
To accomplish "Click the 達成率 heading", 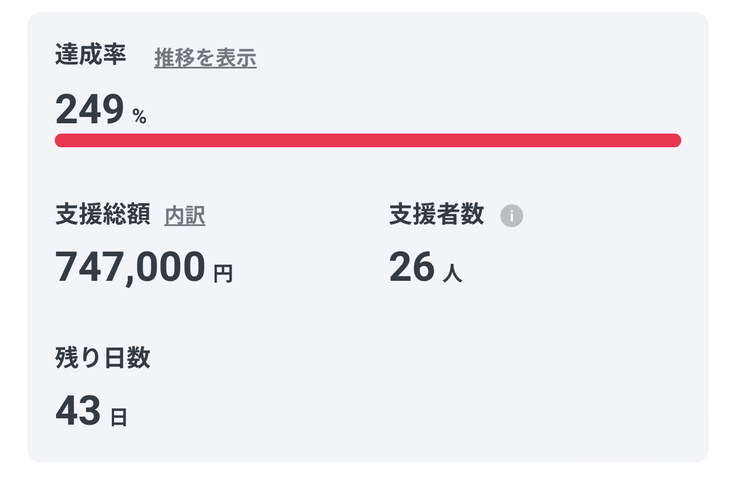I will [x=90, y=56].
